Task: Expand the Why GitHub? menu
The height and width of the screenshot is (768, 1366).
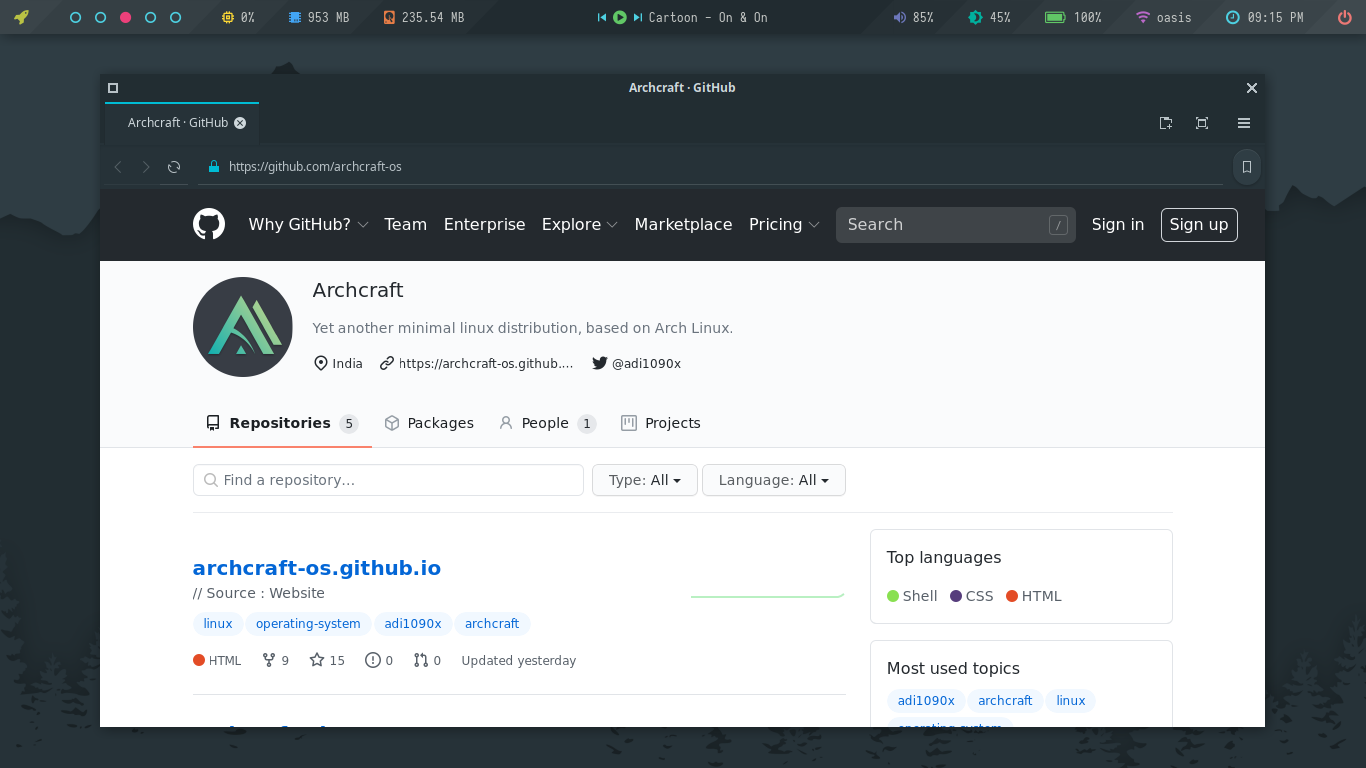Action: (x=308, y=224)
